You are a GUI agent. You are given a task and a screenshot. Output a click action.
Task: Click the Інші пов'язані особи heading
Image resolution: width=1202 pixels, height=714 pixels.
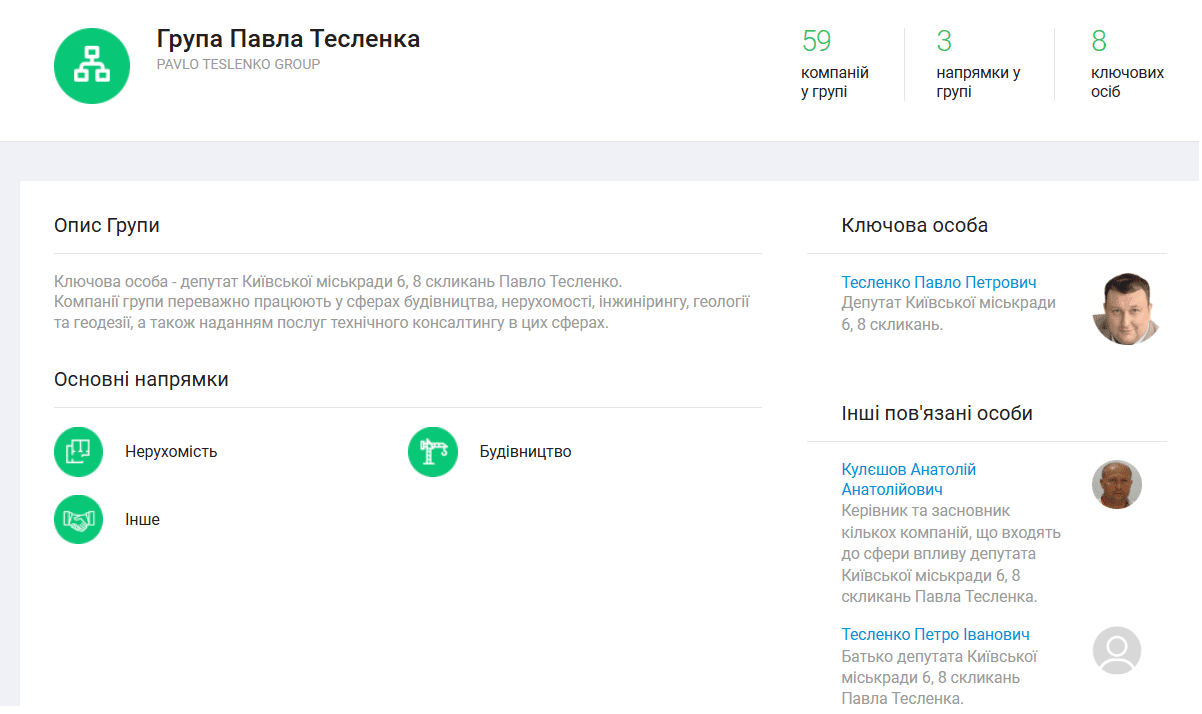(x=937, y=414)
